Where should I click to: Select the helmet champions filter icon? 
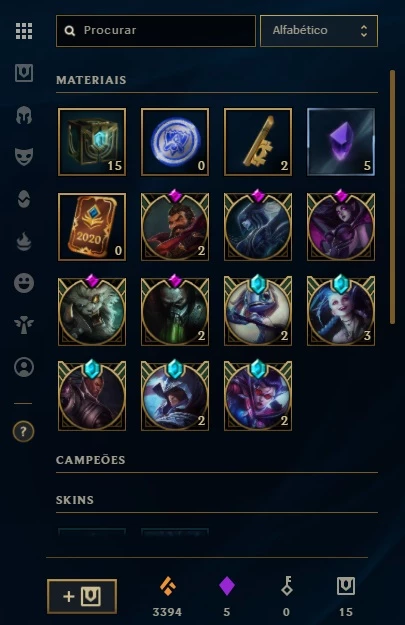[24, 115]
